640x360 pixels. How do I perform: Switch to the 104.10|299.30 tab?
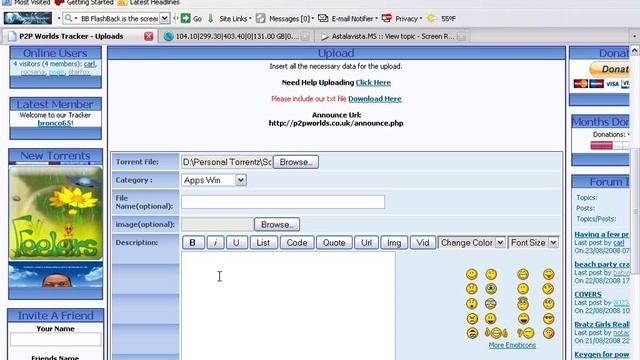(x=236, y=36)
